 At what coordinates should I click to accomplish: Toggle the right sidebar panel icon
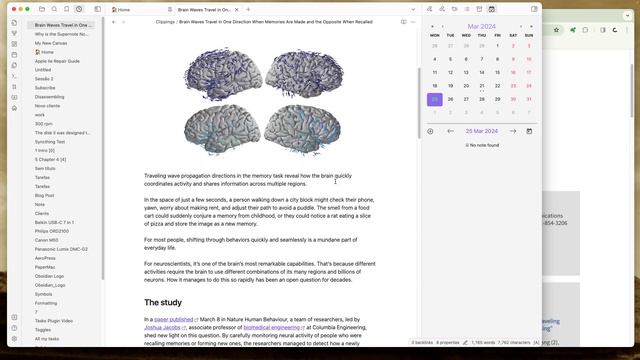[534, 9]
